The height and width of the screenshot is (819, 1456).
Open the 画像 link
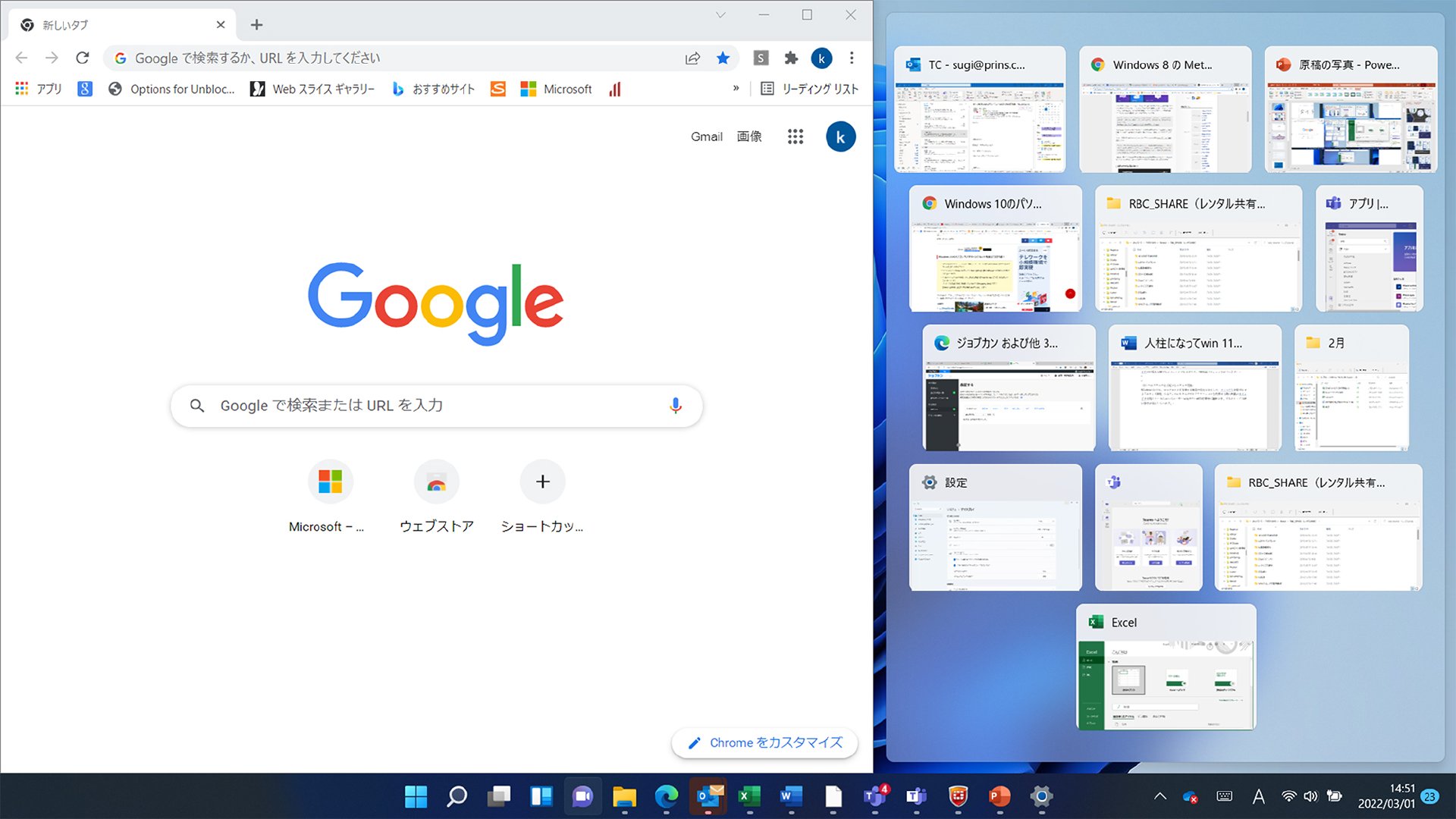(x=749, y=136)
